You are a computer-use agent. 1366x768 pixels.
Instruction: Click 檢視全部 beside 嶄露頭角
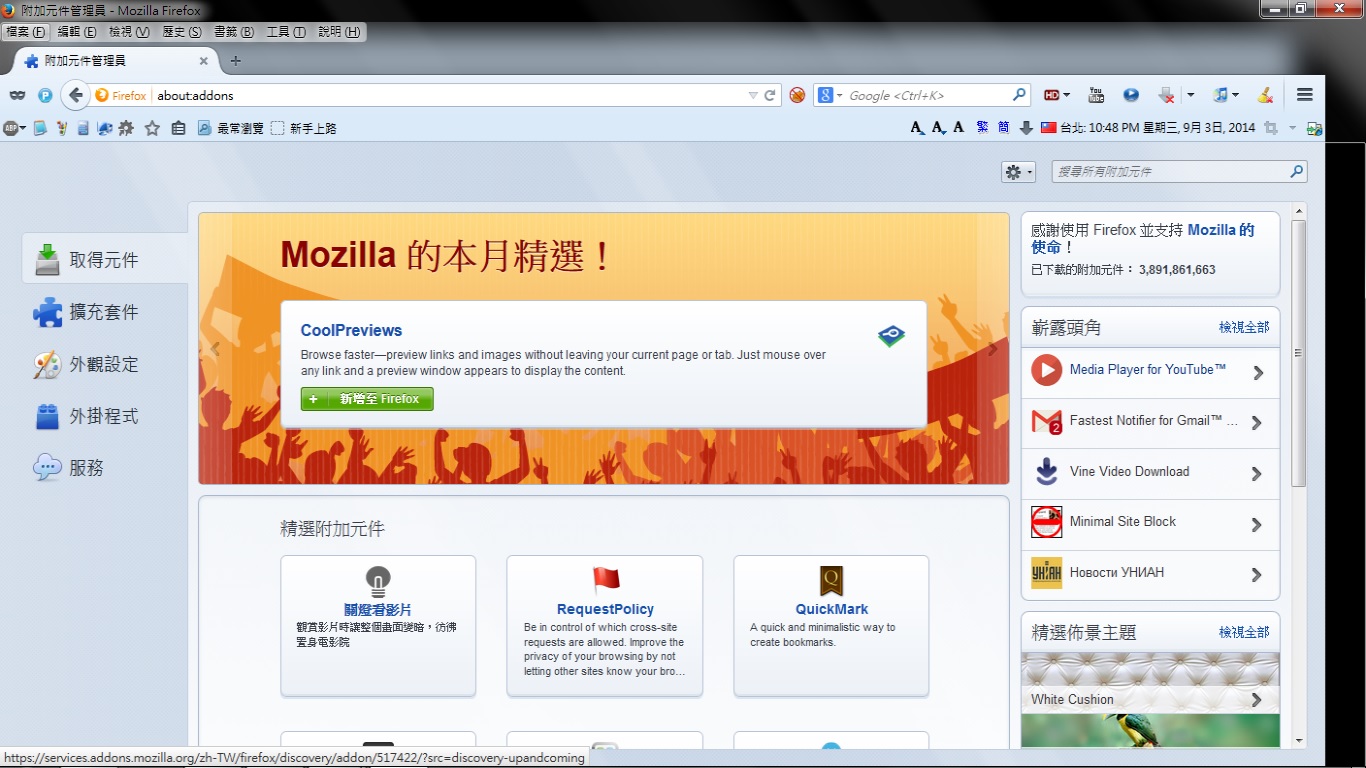tap(1244, 328)
